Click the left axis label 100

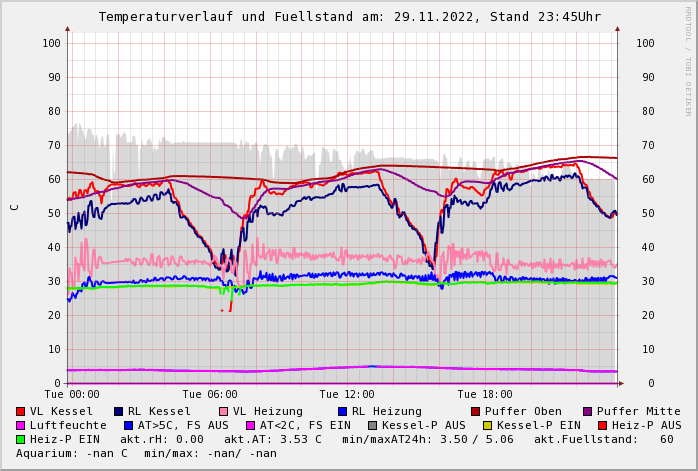point(52,43)
